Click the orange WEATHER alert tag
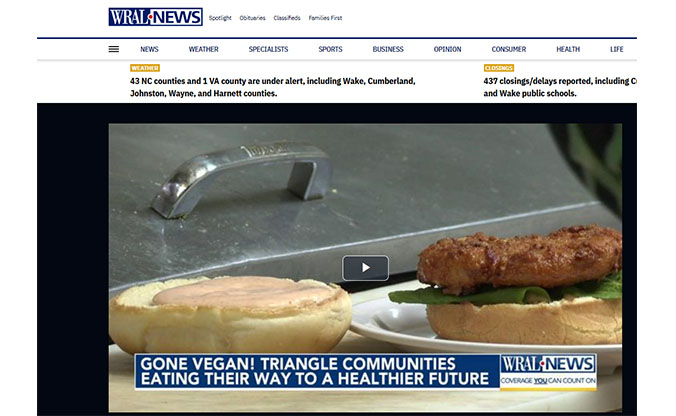 pyautogui.click(x=145, y=68)
